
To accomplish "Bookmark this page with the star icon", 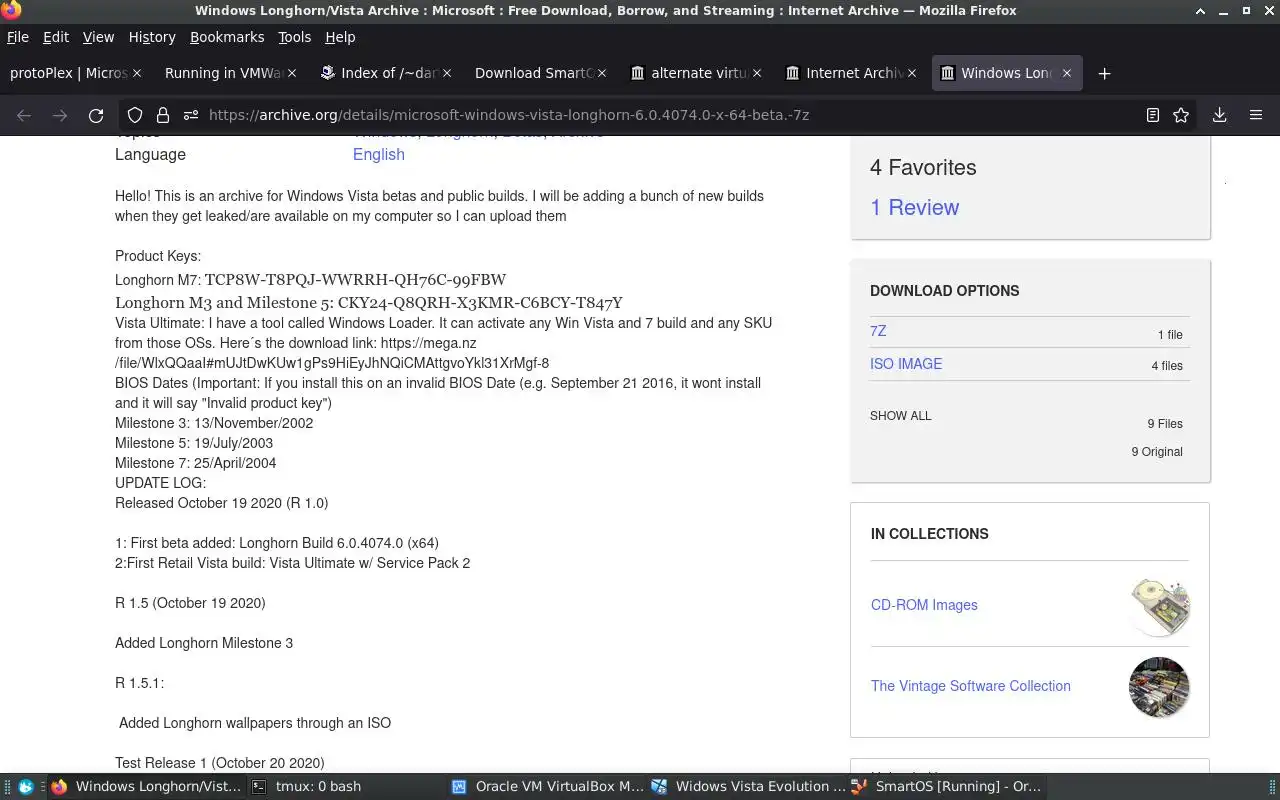I will click(1181, 115).
